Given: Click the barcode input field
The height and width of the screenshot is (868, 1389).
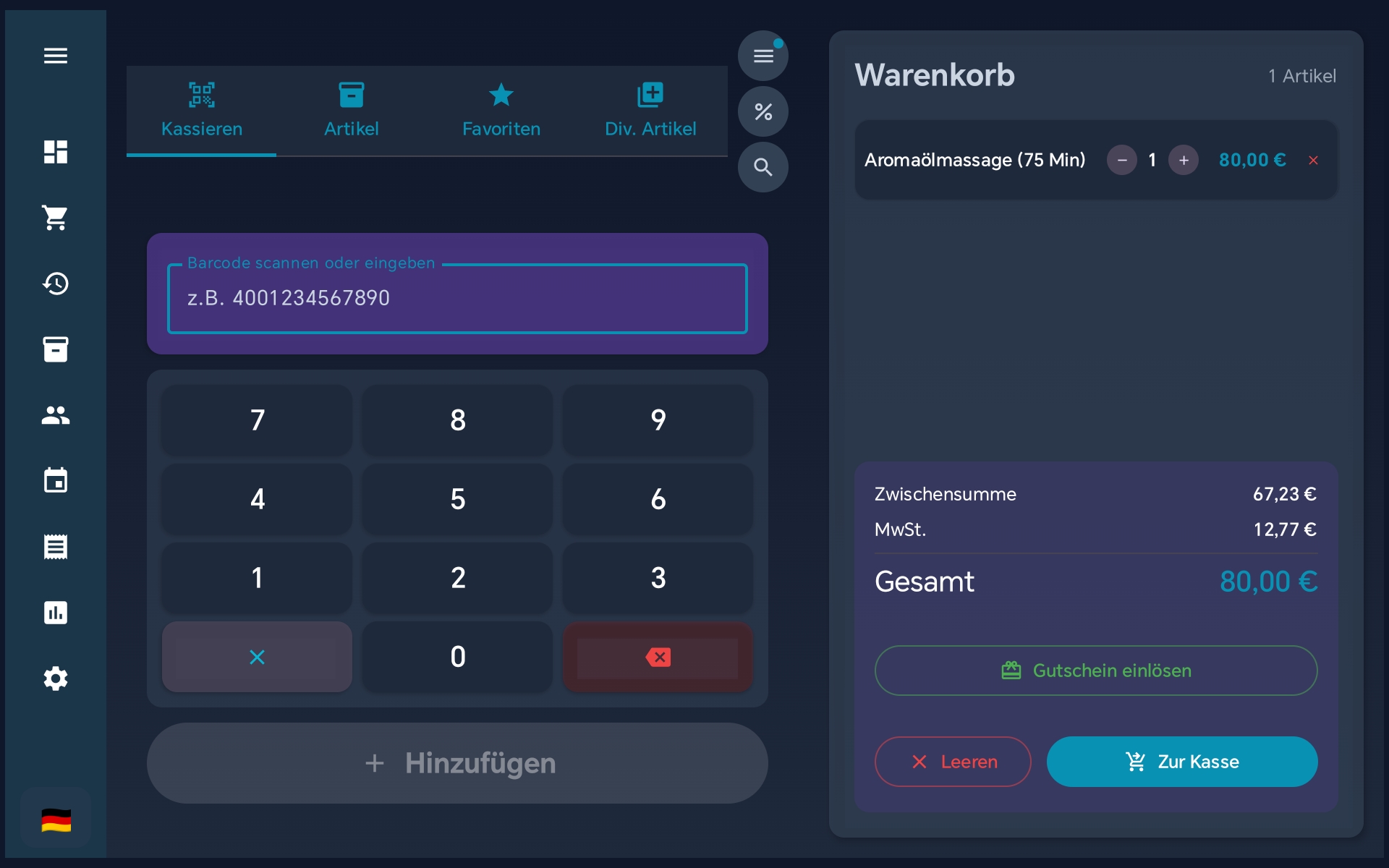Looking at the screenshot, I should coord(456,298).
